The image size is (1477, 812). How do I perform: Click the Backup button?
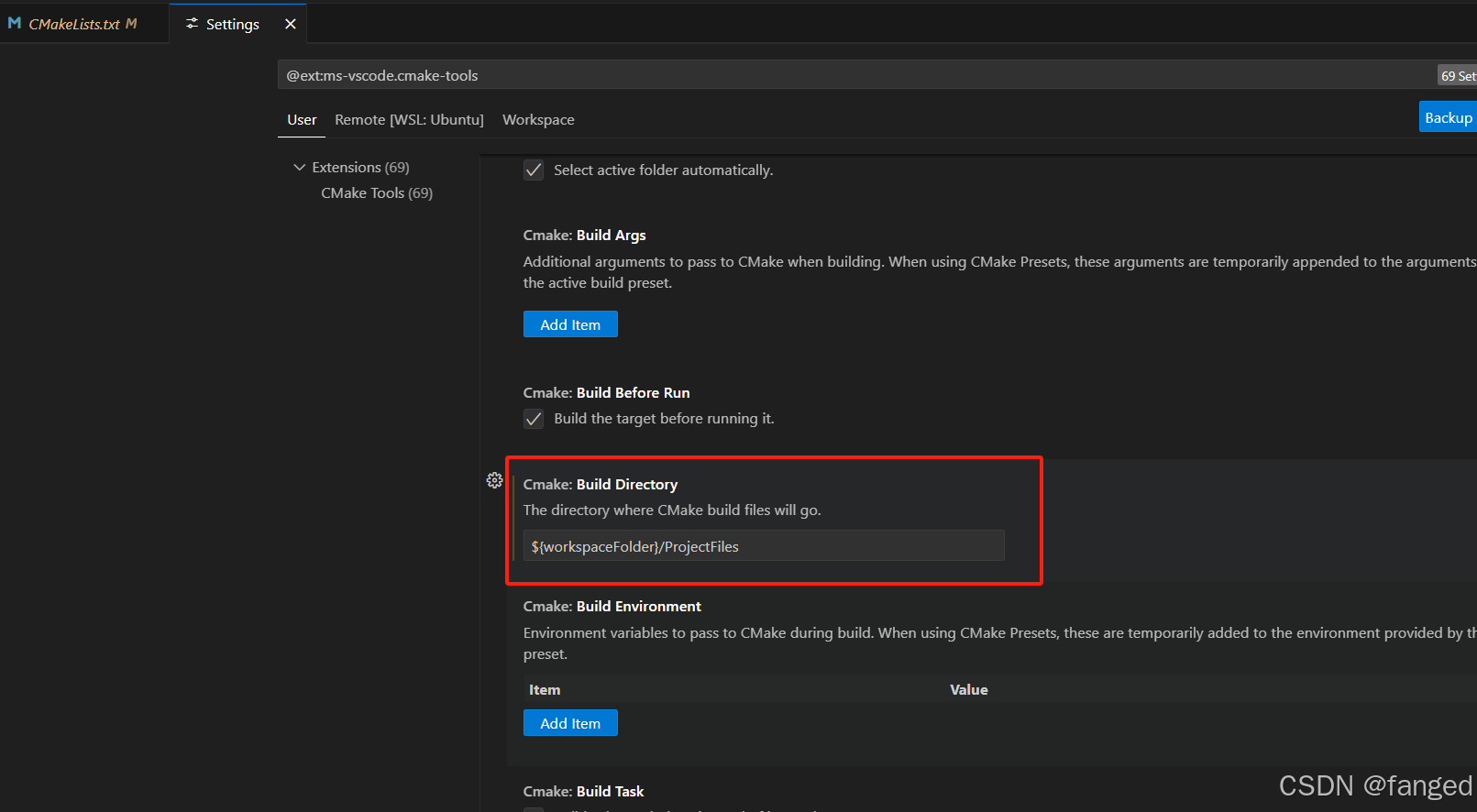[x=1448, y=117]
